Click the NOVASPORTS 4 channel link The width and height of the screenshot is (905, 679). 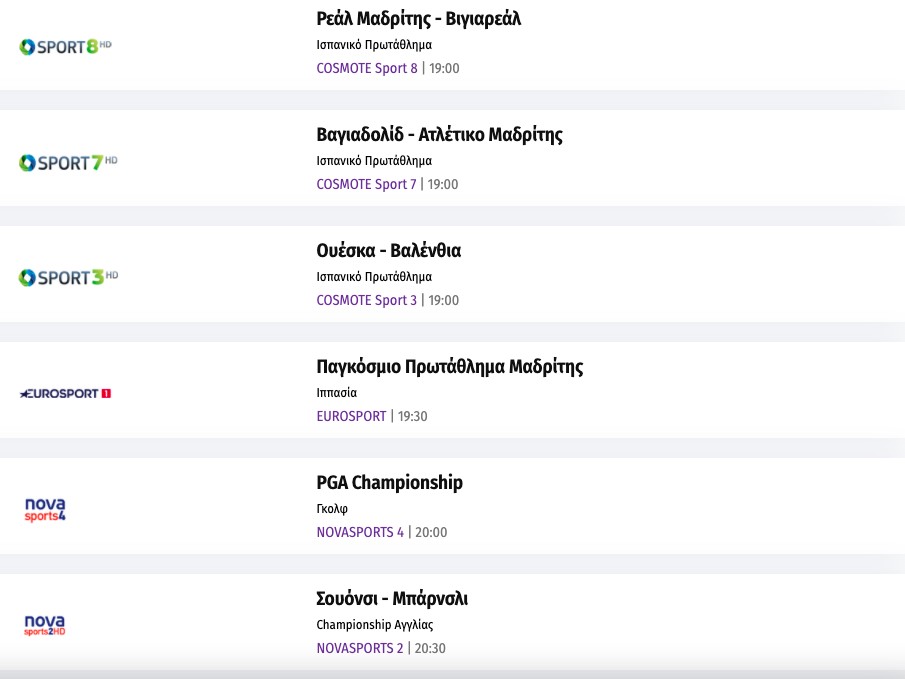point(360,532)
